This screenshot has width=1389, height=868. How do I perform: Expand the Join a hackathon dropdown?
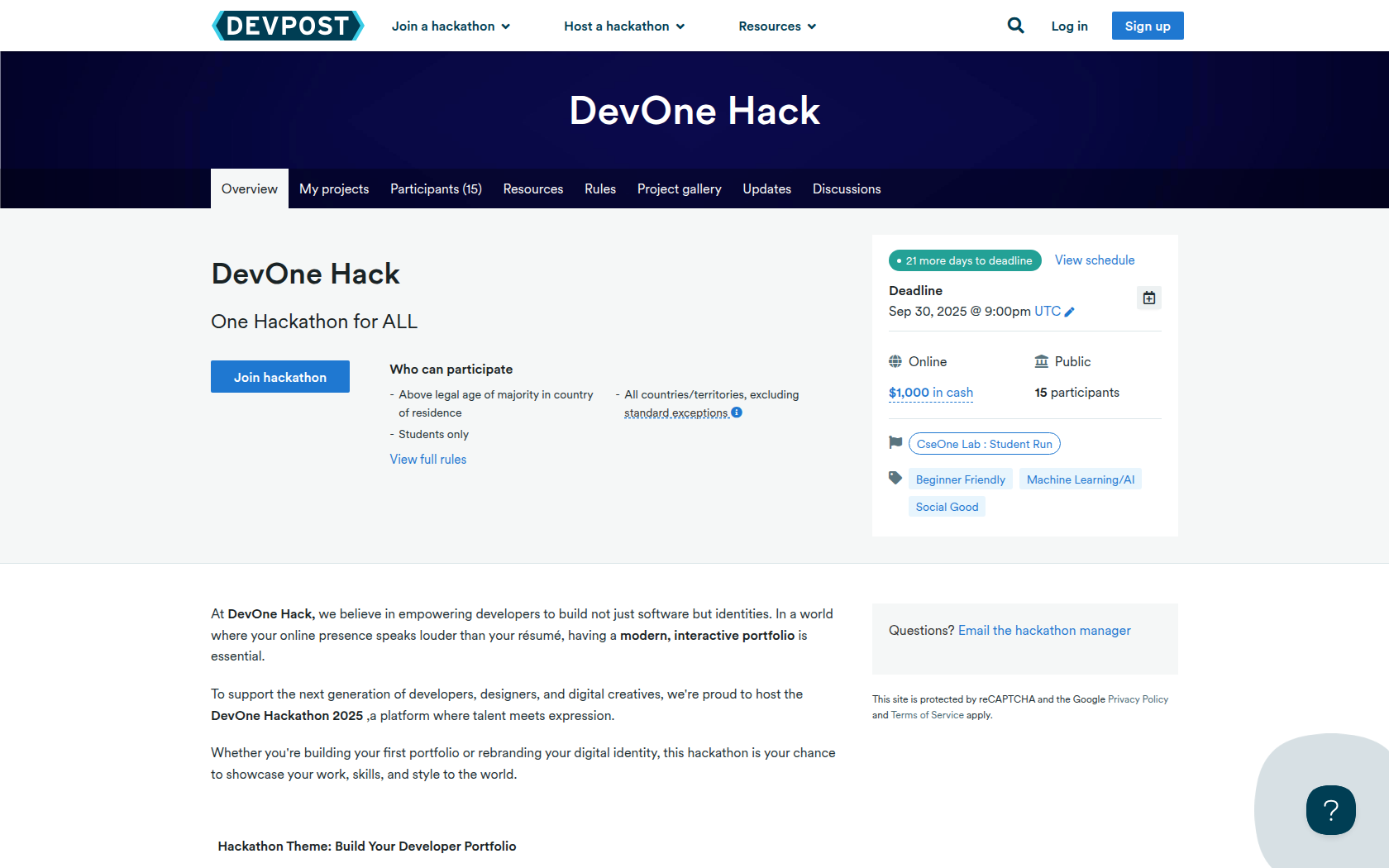click(451, 26)
